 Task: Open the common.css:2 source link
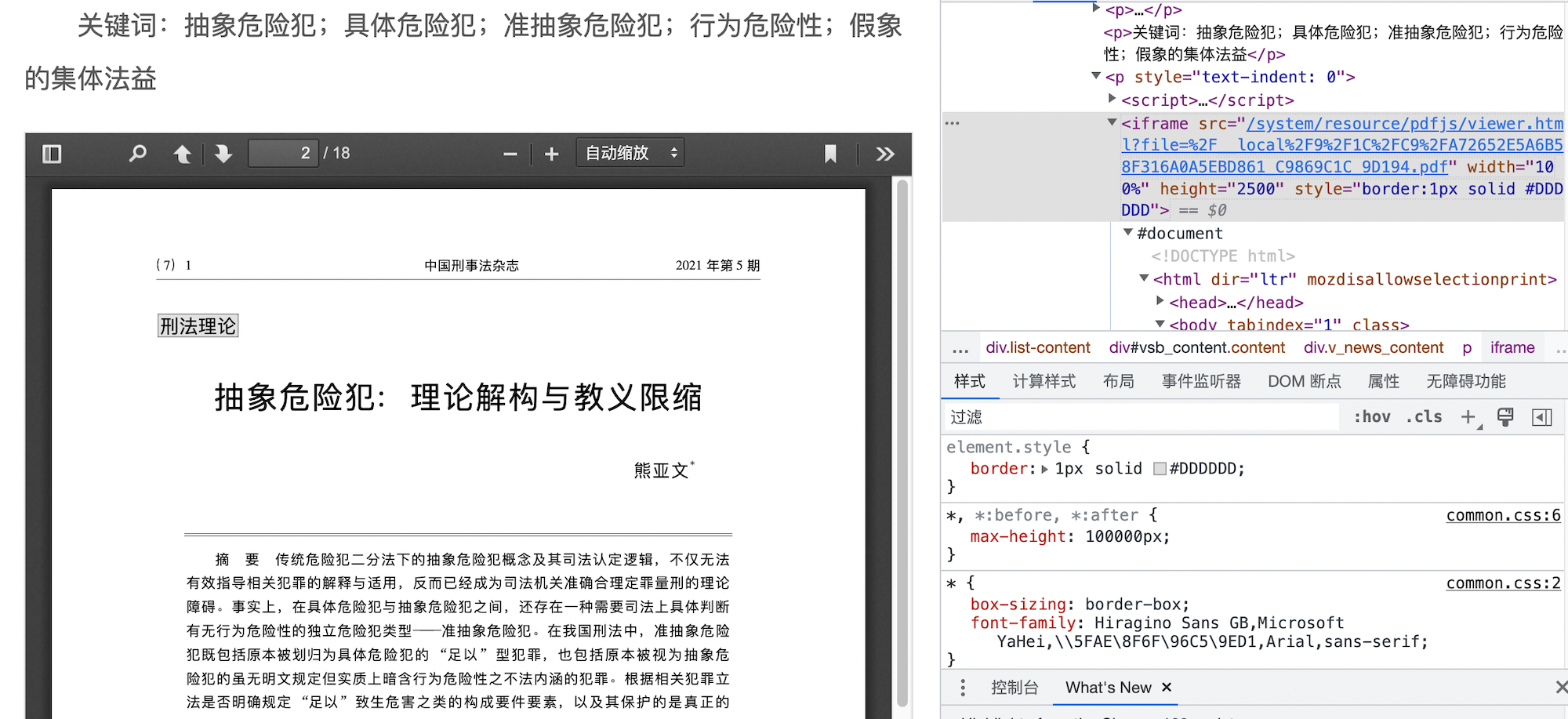tap(1503, 583)
